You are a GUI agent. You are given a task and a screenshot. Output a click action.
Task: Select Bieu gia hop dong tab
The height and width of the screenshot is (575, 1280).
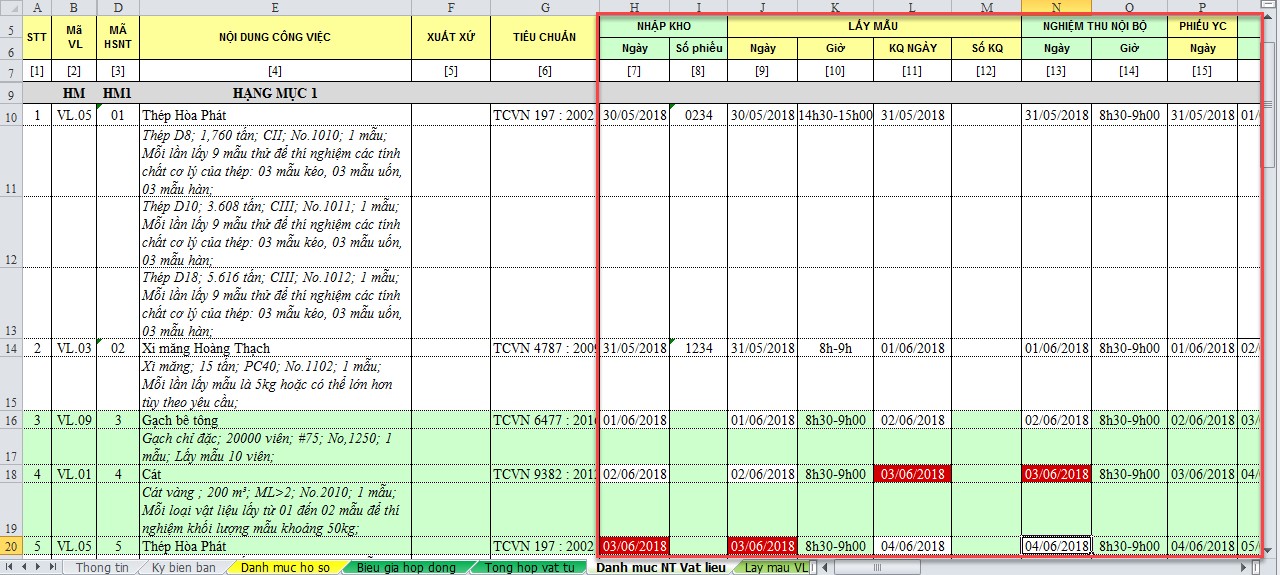(406, 567)
